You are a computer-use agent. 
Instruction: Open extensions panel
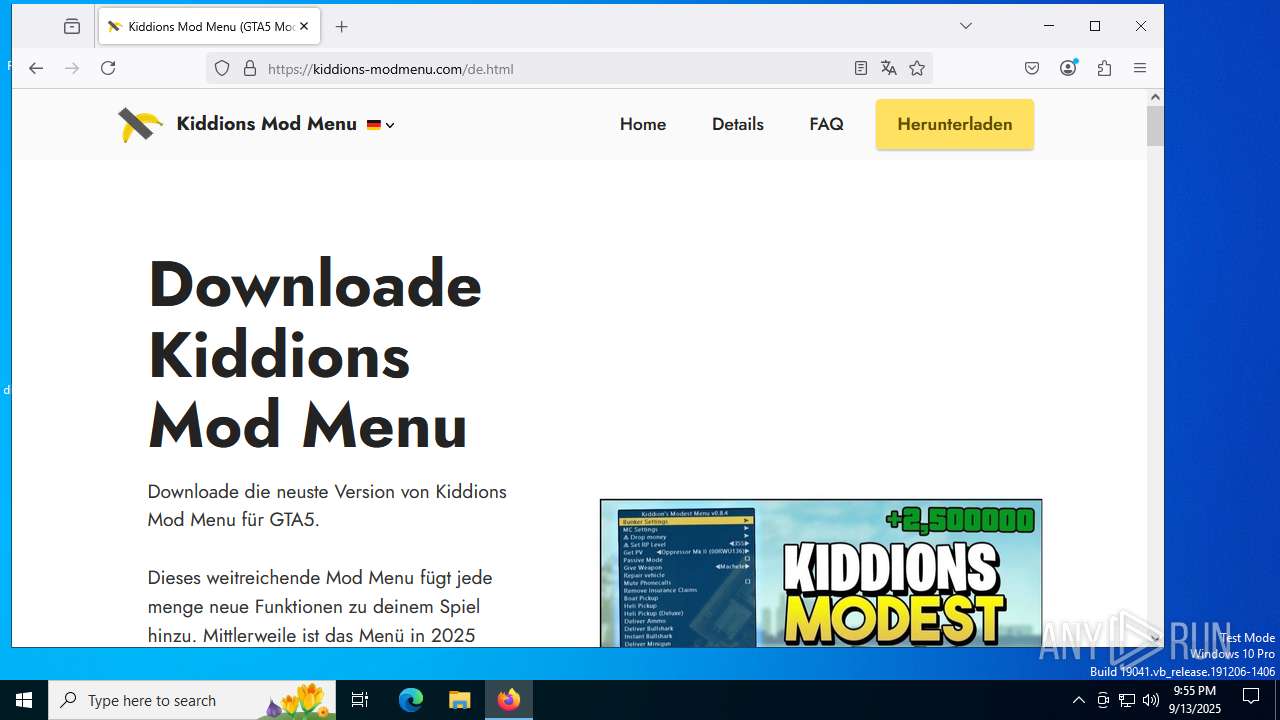1104,68
